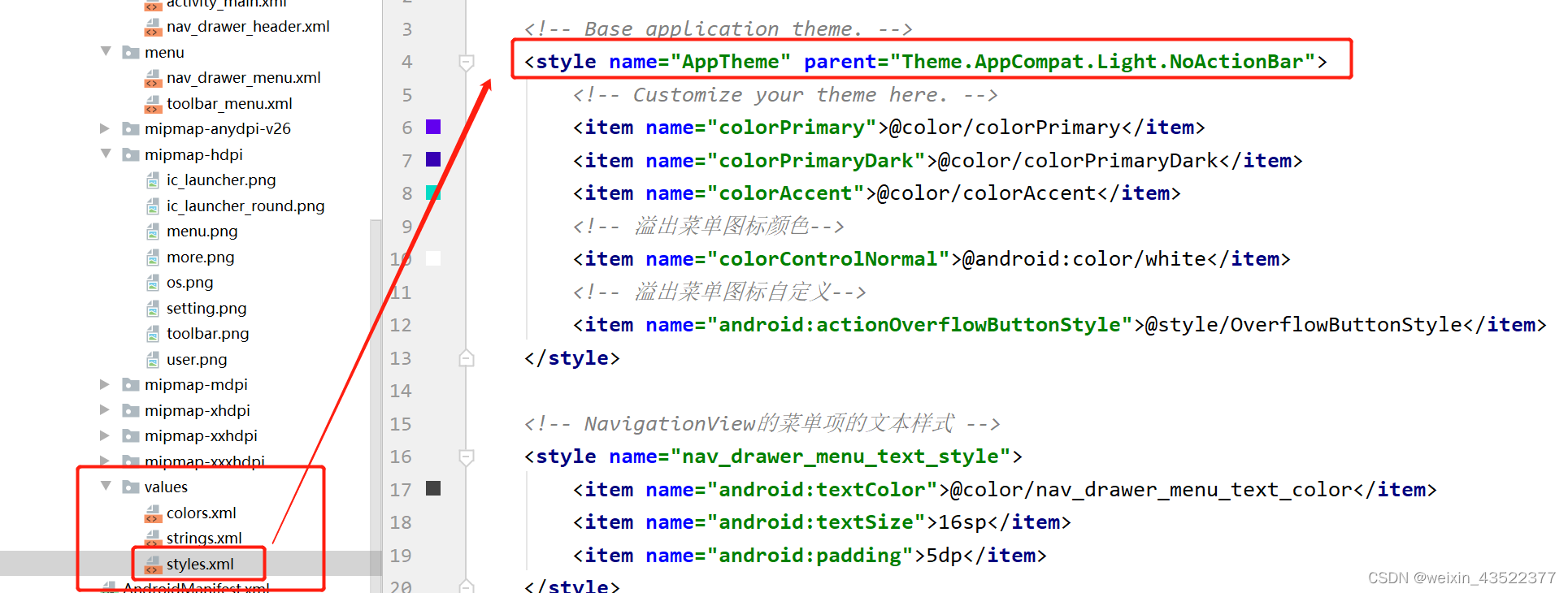Open toolbar_menu.xml file

coord(229,104)
